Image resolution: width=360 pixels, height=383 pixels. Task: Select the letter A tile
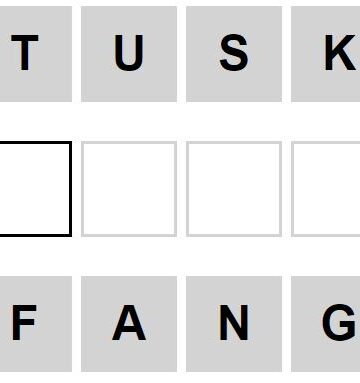point(129,324)
